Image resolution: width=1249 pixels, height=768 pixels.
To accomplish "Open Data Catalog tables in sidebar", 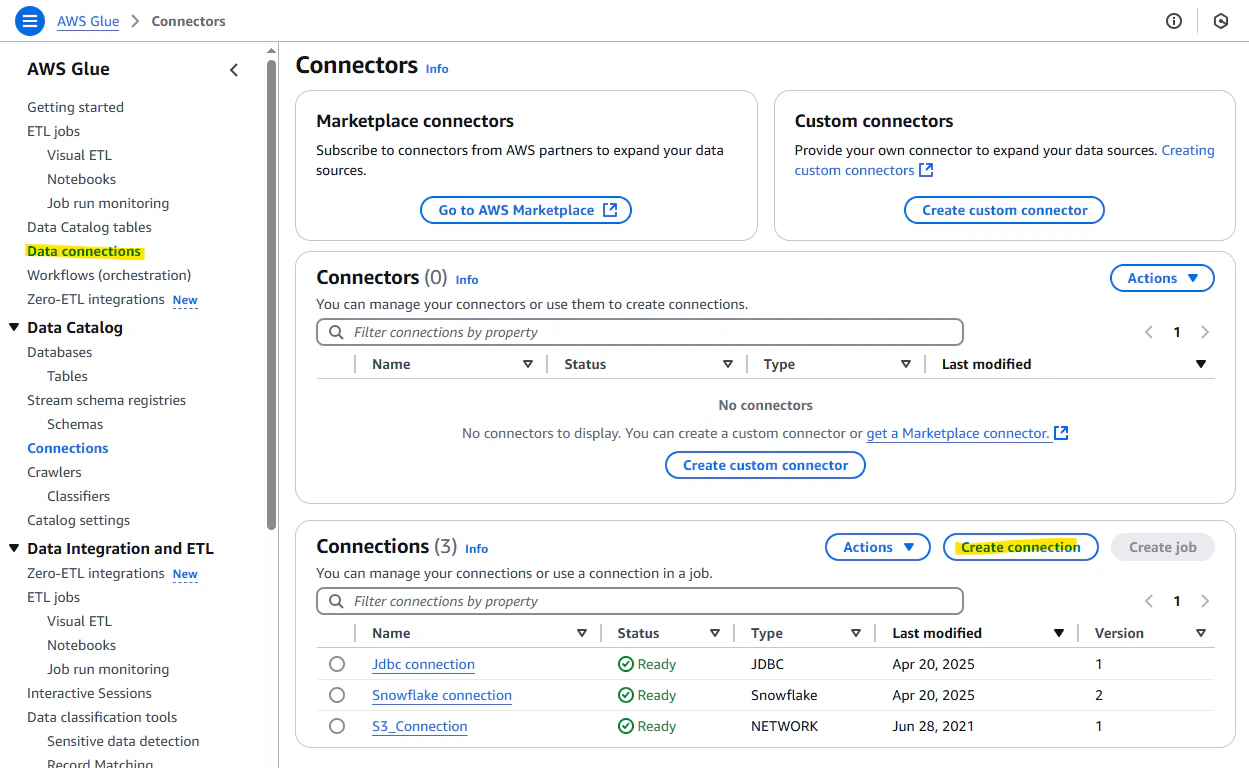I will tap(89, 227).
